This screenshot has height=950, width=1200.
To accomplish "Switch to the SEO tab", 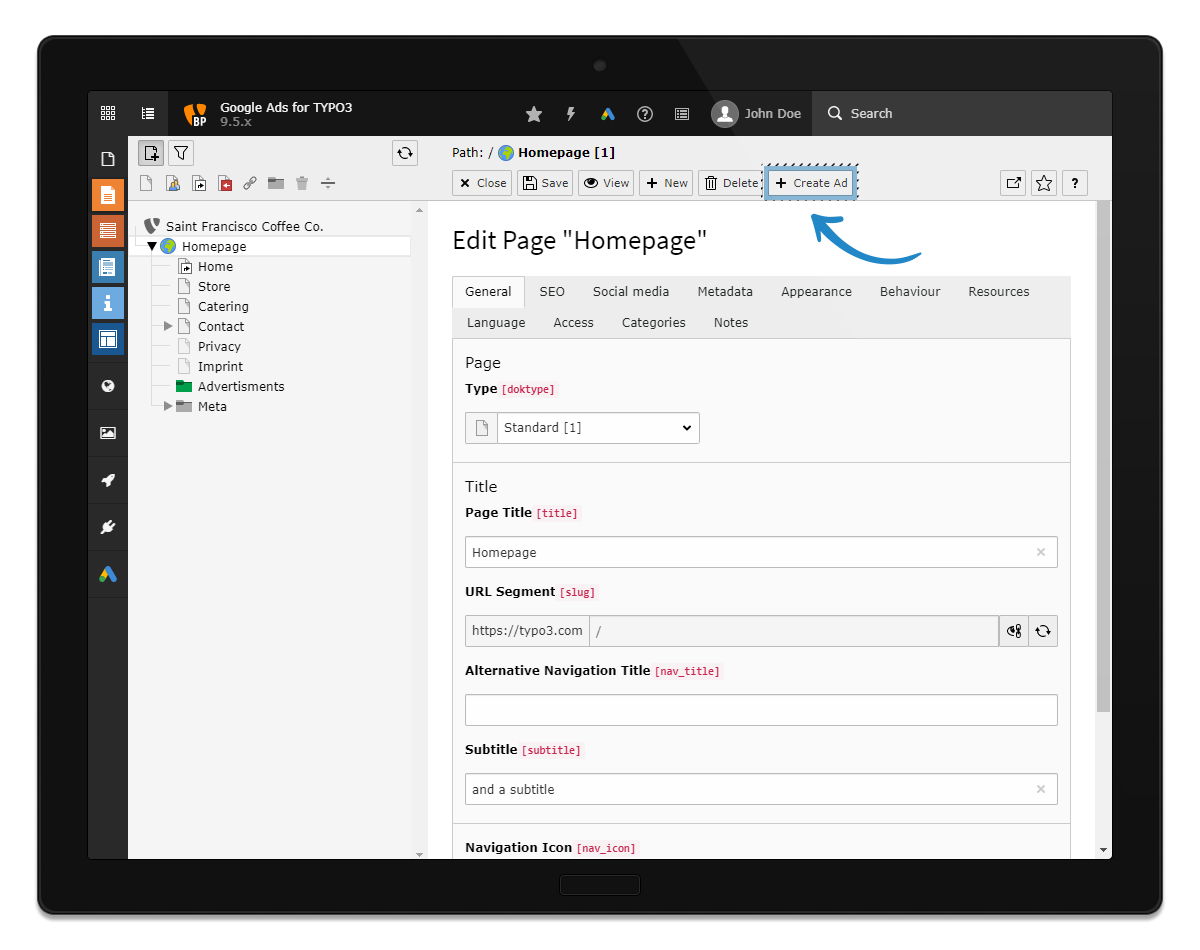I will click(x=552, y=292).
